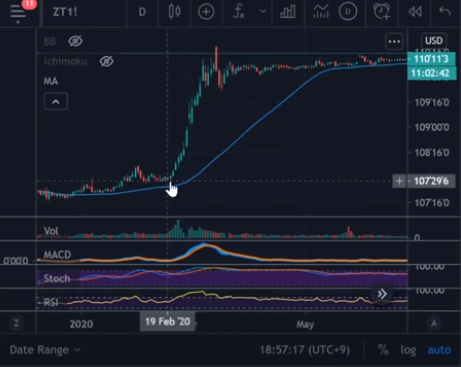
Task: Click the 109'00'0 price axis label
Action: pyautogui.click(x=432, y=127)
